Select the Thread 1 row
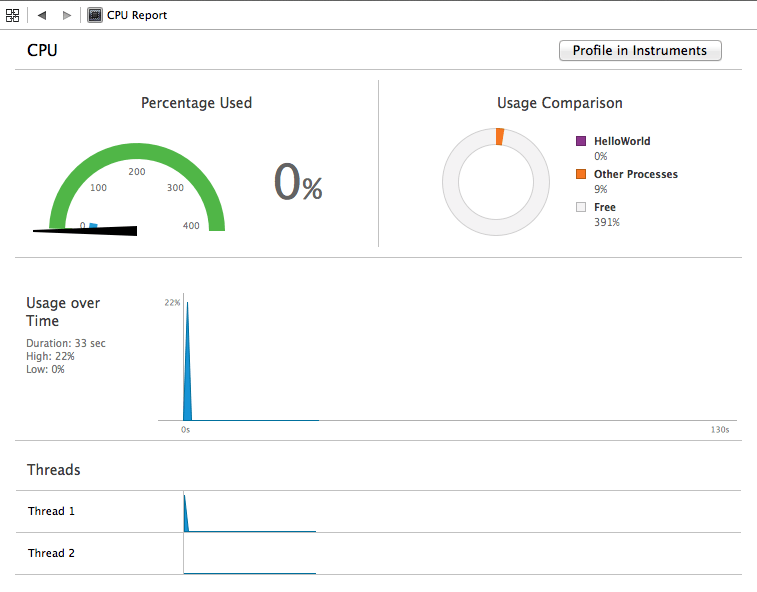757x592 pixels. (x=378, y=512)
